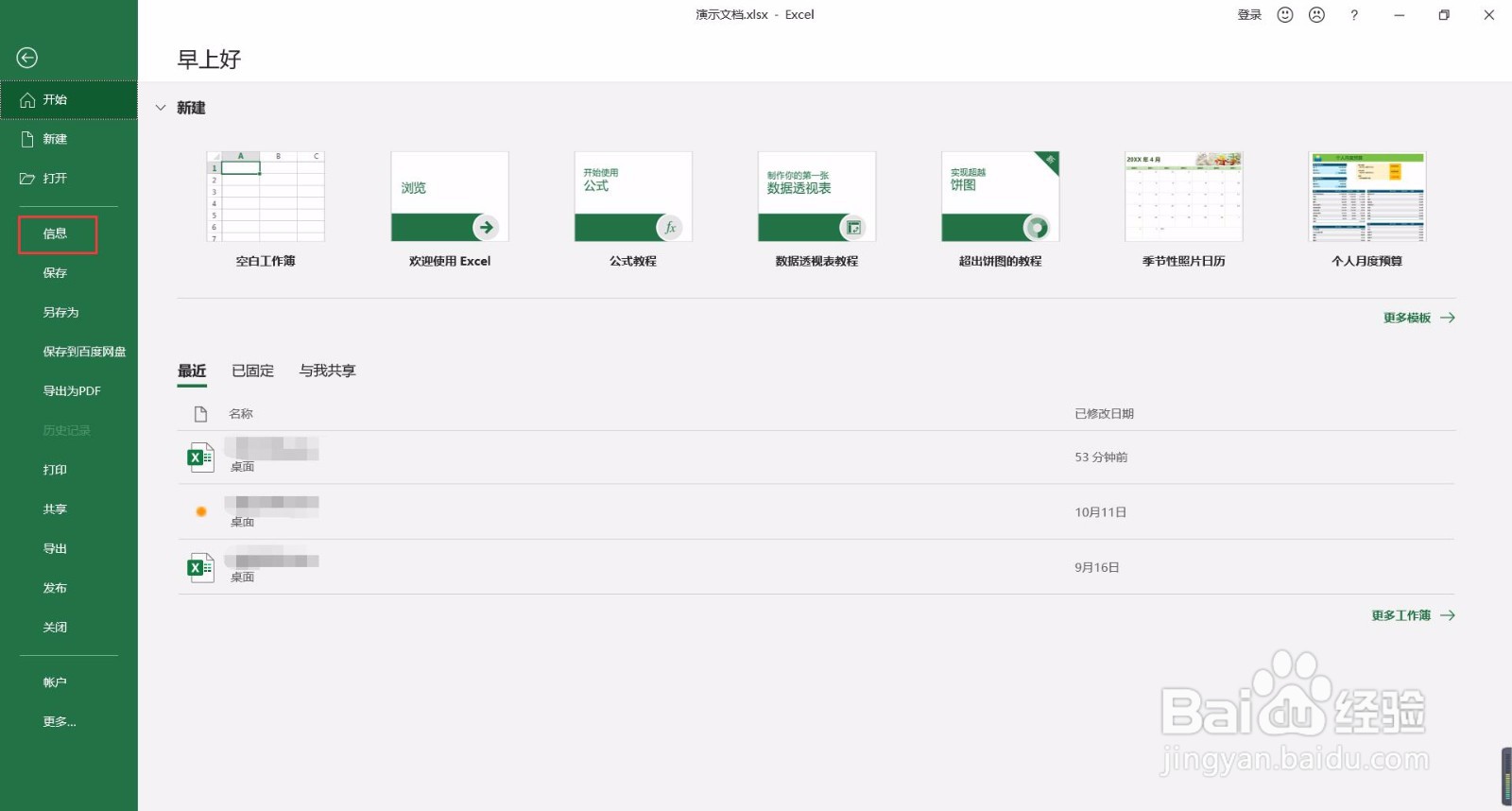Switch to the 已固定 tab
The image size is (1512, 811).
(252, 371)
